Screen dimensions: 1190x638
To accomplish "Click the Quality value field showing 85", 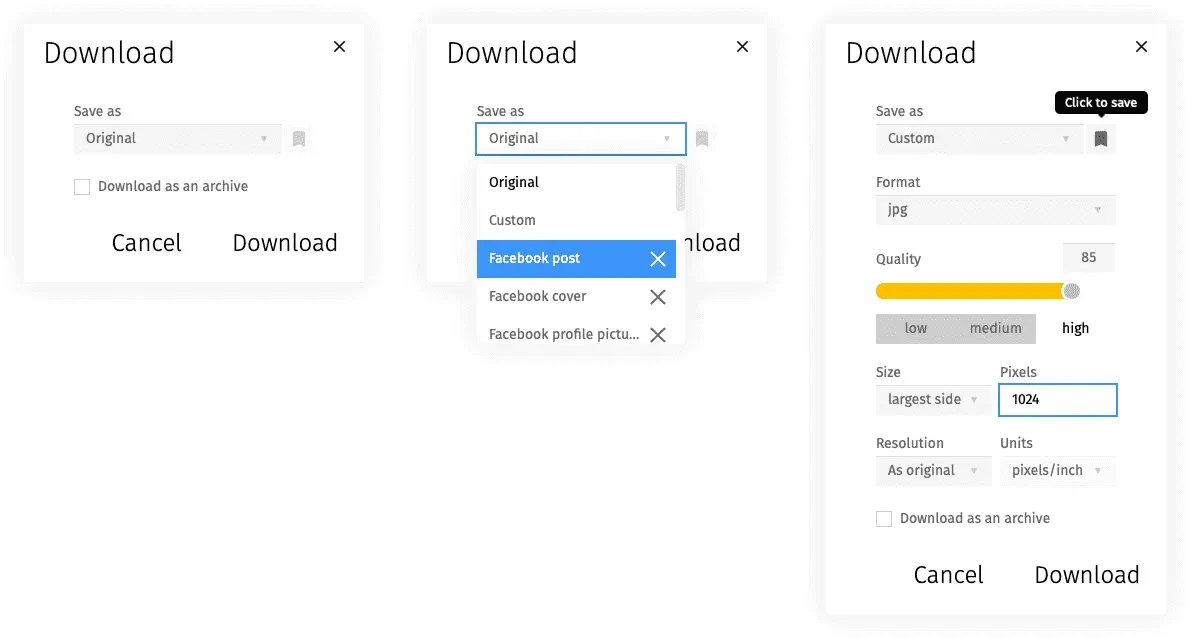I will pos(1088,258).
